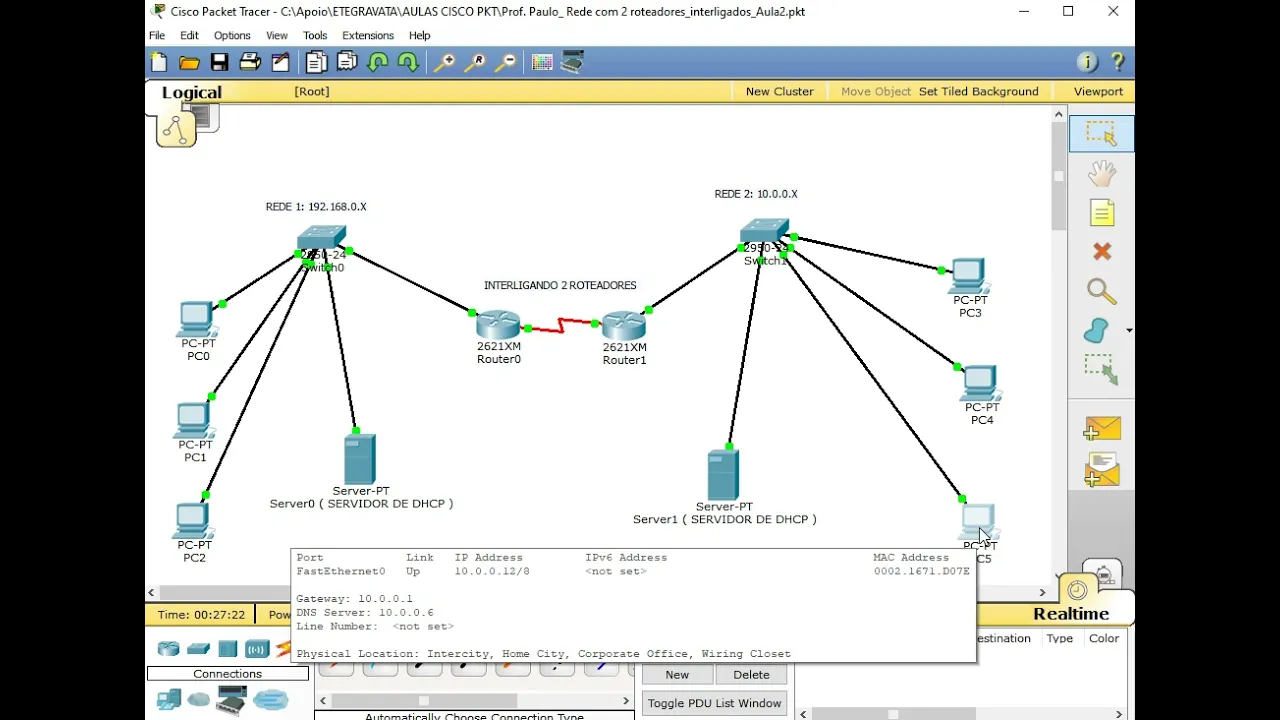Select Hubs device category icon
The width and height of the screenshot is (1280, 720).
coord(228,648)
